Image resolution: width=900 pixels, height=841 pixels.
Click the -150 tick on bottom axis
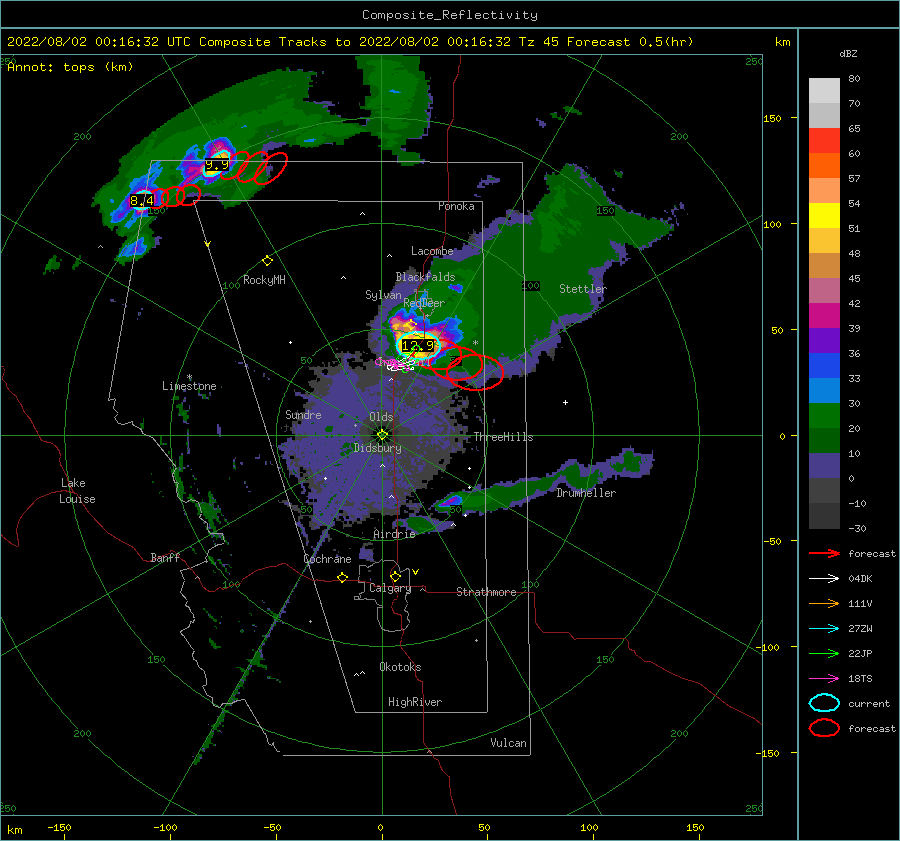tap(59, 827)
